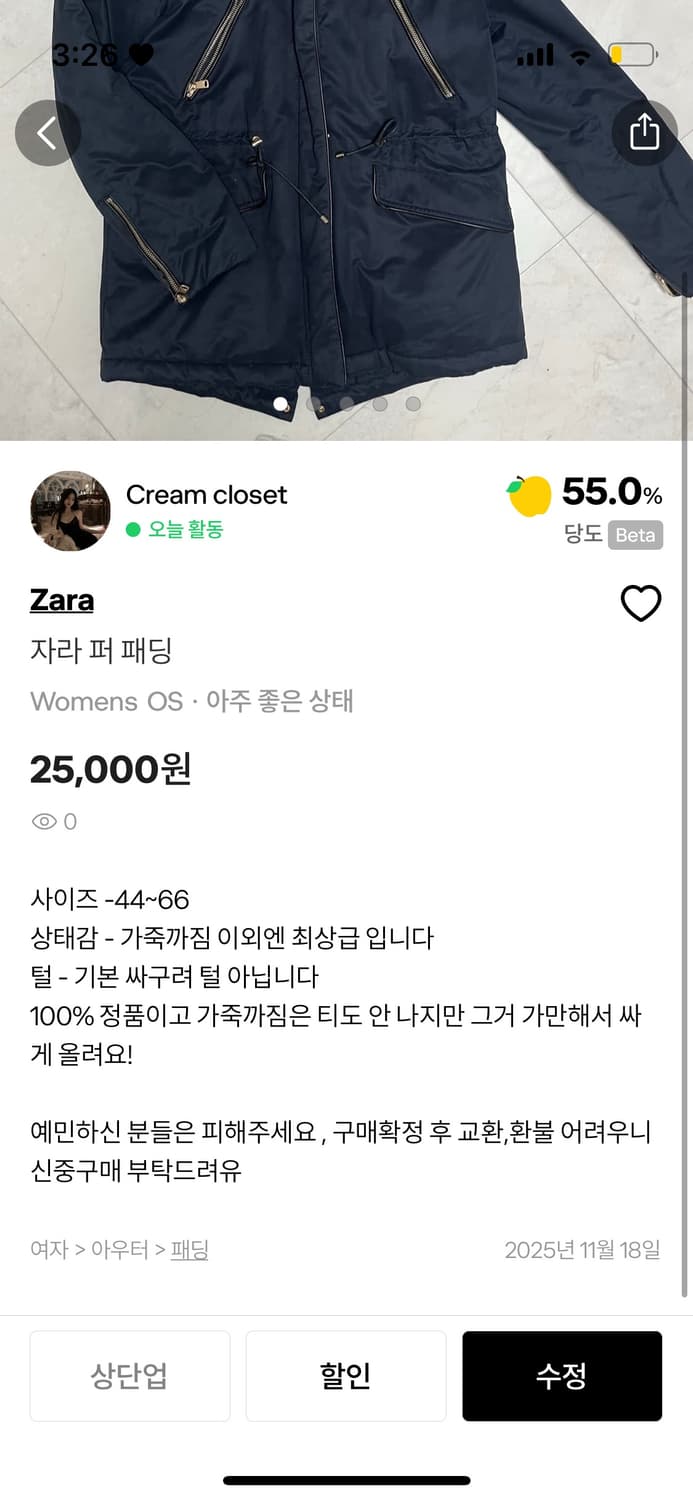This screenshot has height=1500, width=693.
Task: Toggle the heart next to the Zara title
Action: click(641, 604)
